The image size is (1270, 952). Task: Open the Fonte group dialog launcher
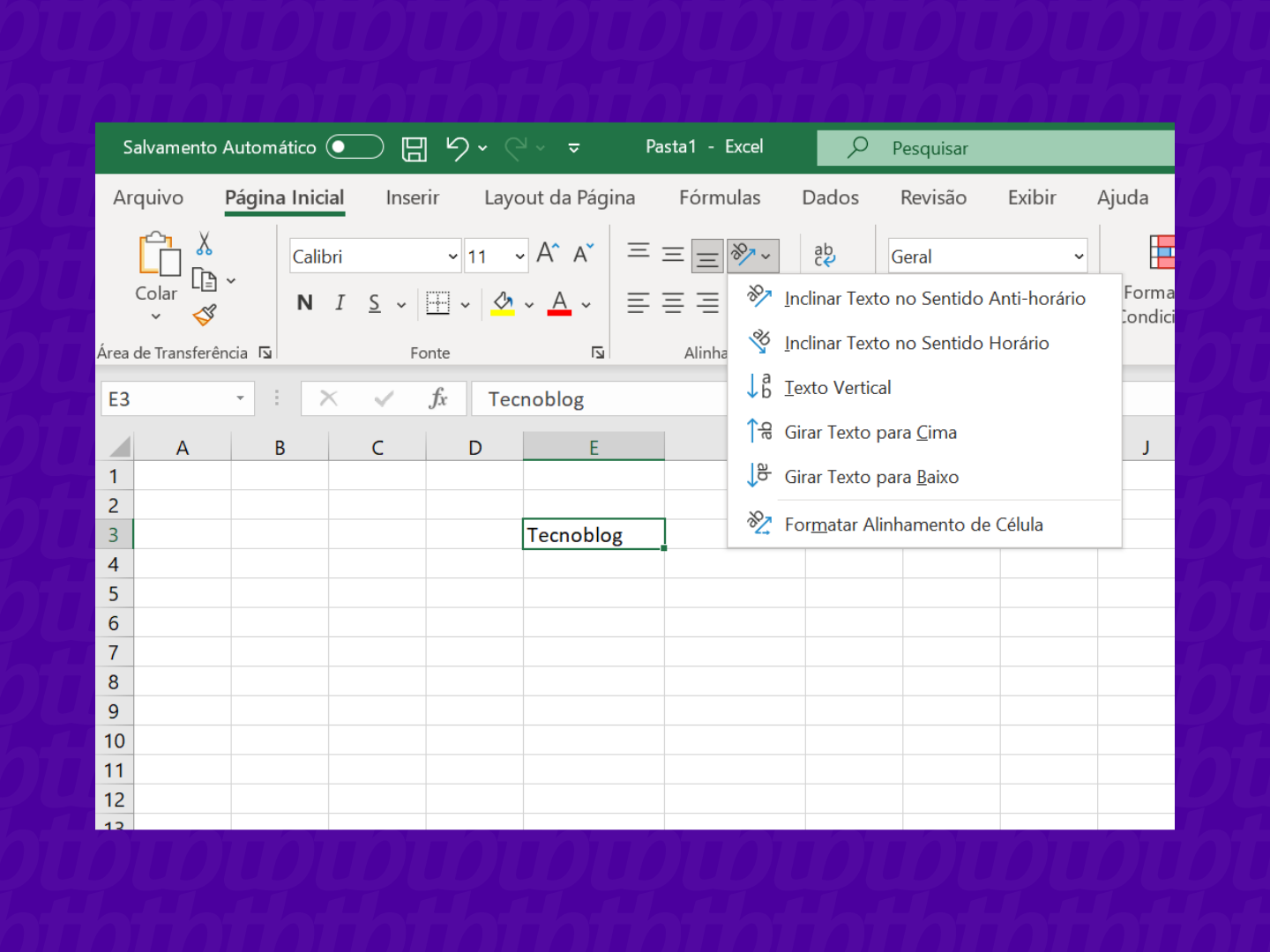598,353
